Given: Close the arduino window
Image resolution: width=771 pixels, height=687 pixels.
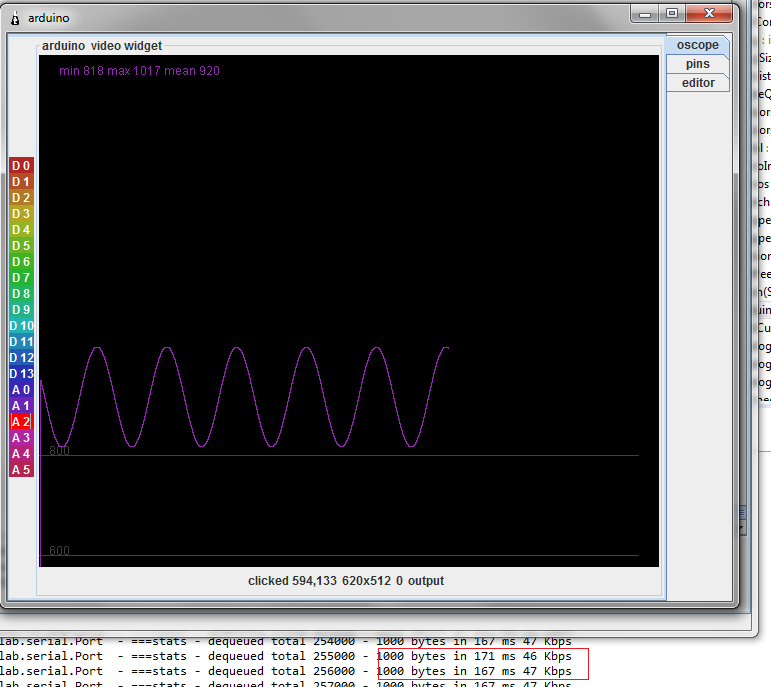Looking at the screenshot, I should 709,14.
